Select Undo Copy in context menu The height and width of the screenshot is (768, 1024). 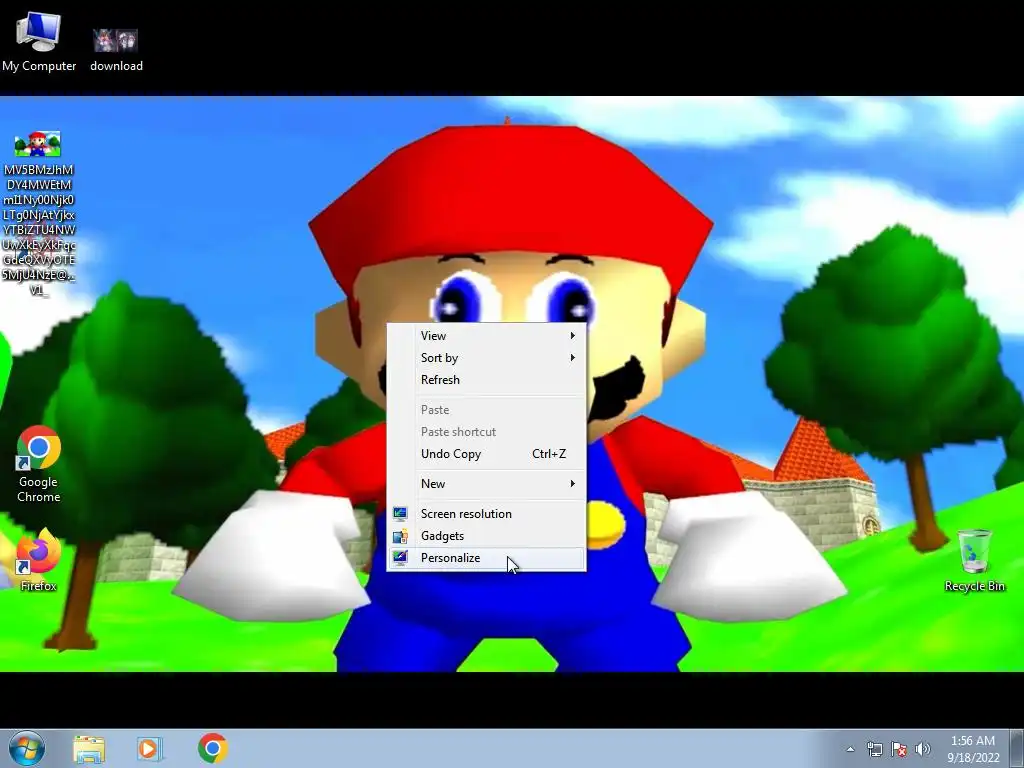[x=487, y=454]
